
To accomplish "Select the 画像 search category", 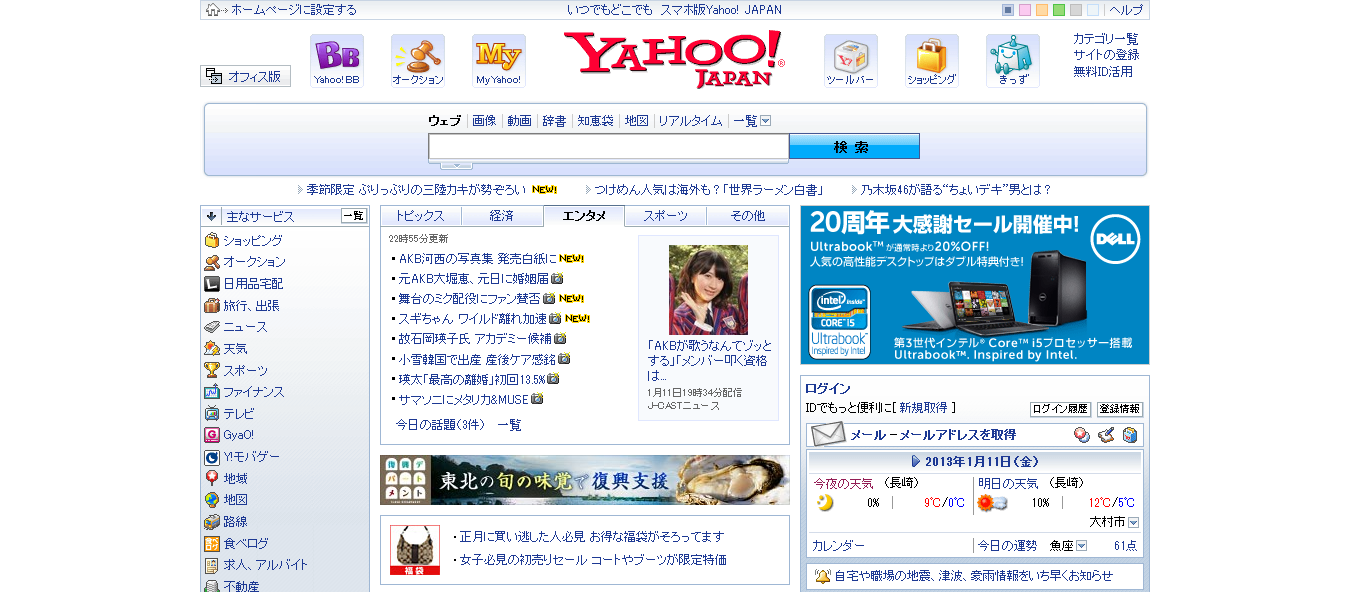I will pyautogui.click(x=484, y=121).
